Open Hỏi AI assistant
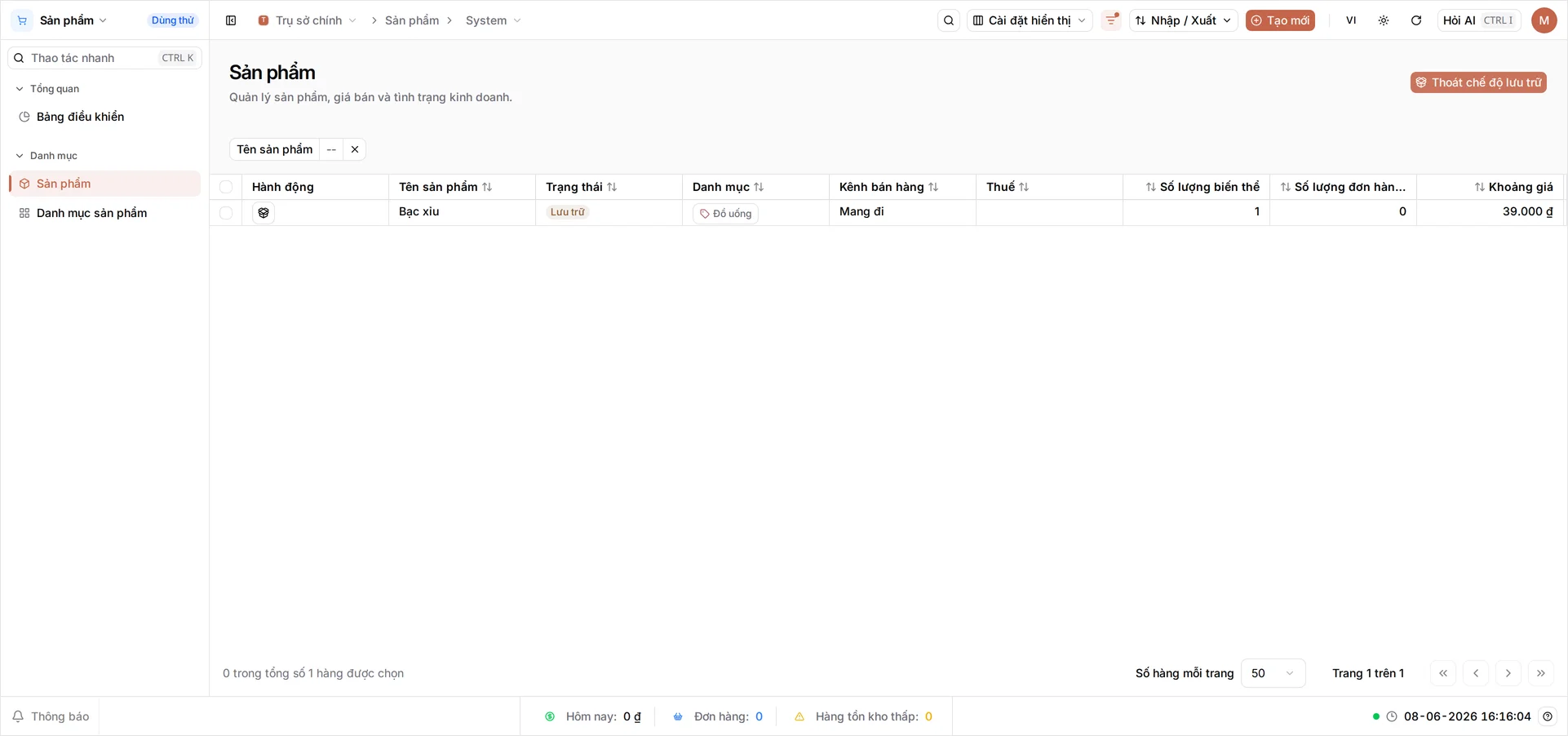This screenshot has width=1568, height=736. click(1478, 20)
